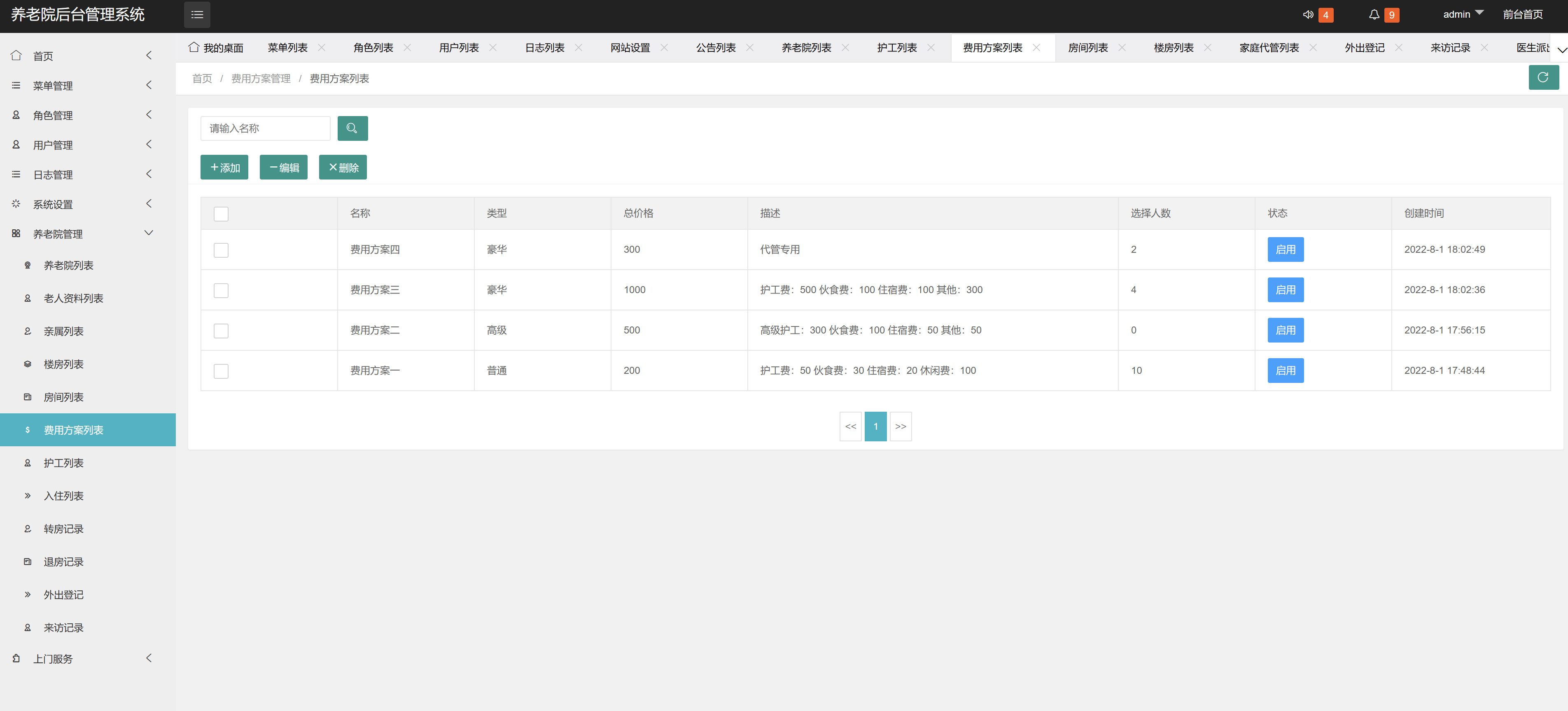Enable 启用 status for 费用方案二
The width and height of the screenshot is (1568, 711).
pos(1286,330)
